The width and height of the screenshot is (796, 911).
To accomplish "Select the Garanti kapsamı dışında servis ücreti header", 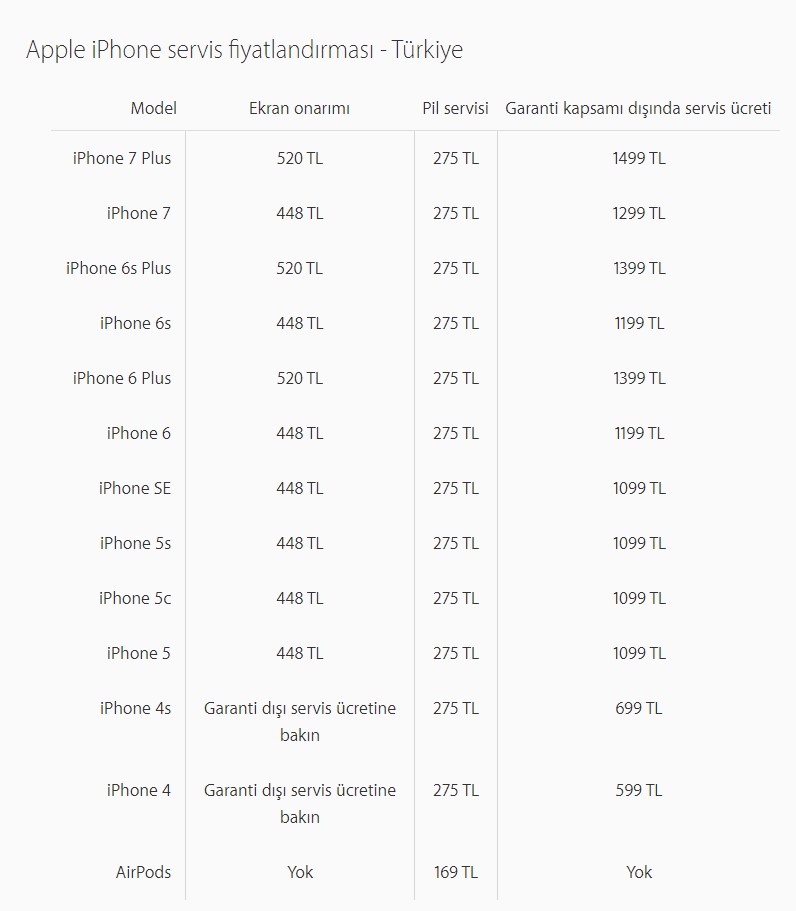I will [639, 109].
